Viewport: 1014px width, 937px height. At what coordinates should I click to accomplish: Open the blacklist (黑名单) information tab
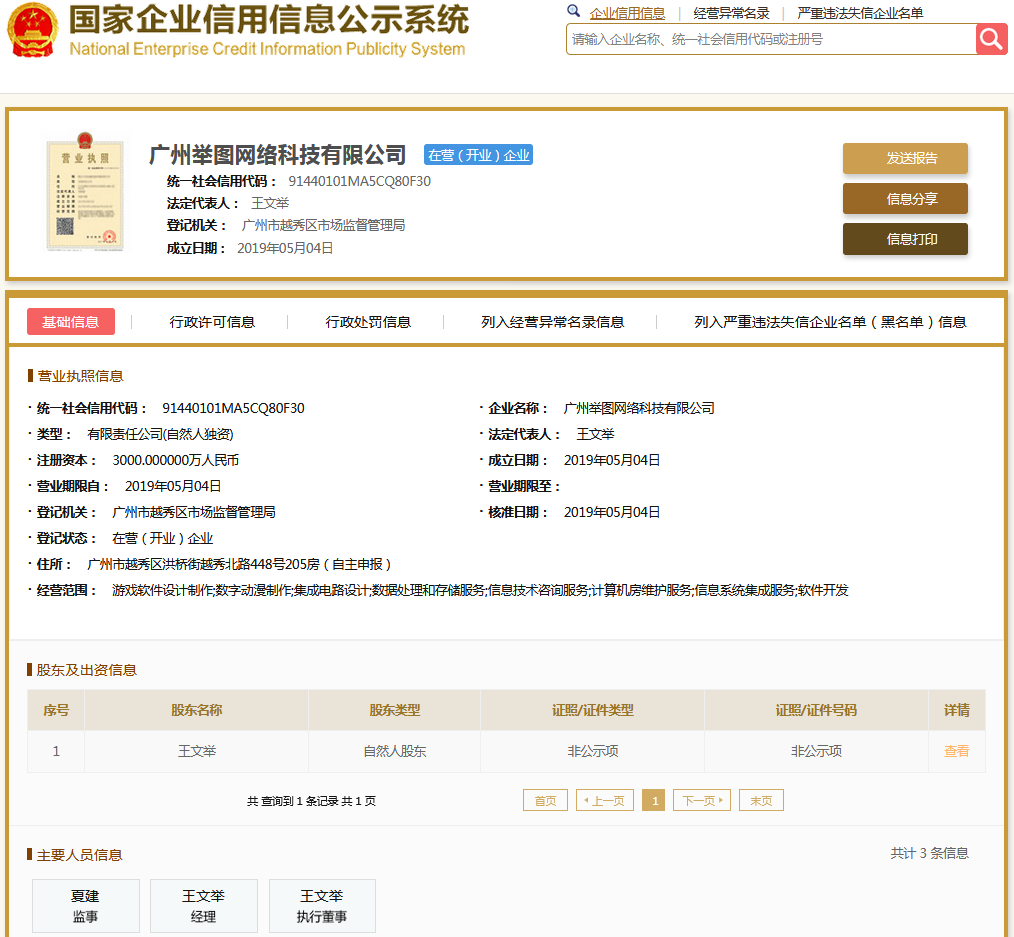(x=830, y=322)
